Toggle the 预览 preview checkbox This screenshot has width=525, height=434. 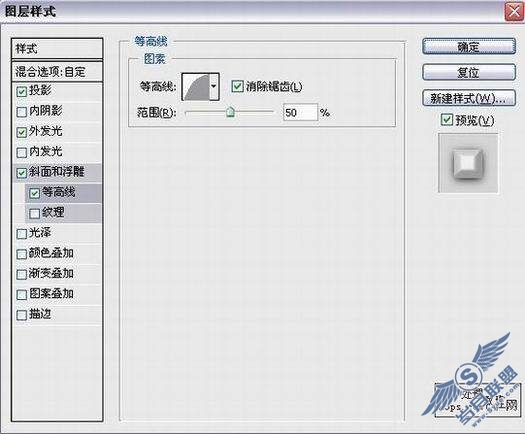pyautogui.click(x=447, y=120)
